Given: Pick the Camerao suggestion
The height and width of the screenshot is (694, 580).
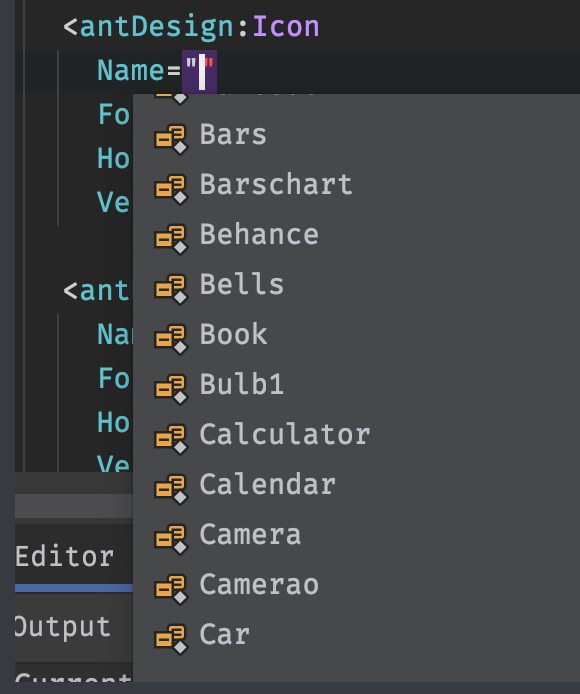Looking at the screenshot, I should click(x=356, y=585).
